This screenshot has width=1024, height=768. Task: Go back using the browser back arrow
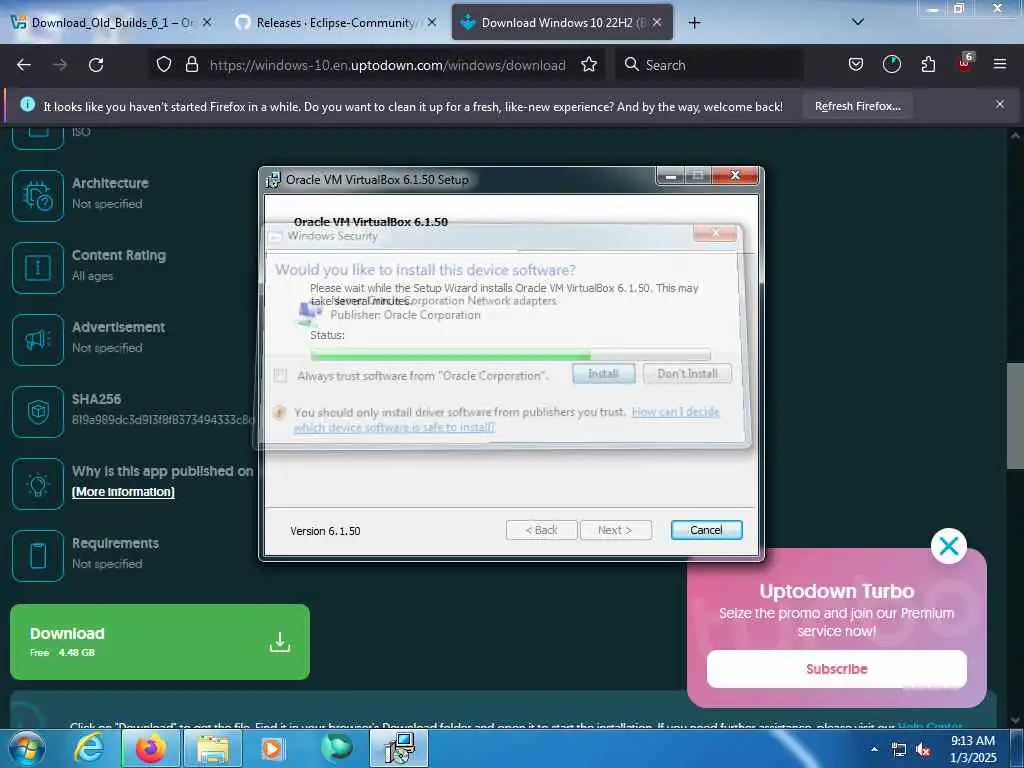click(x=24, y=65)
